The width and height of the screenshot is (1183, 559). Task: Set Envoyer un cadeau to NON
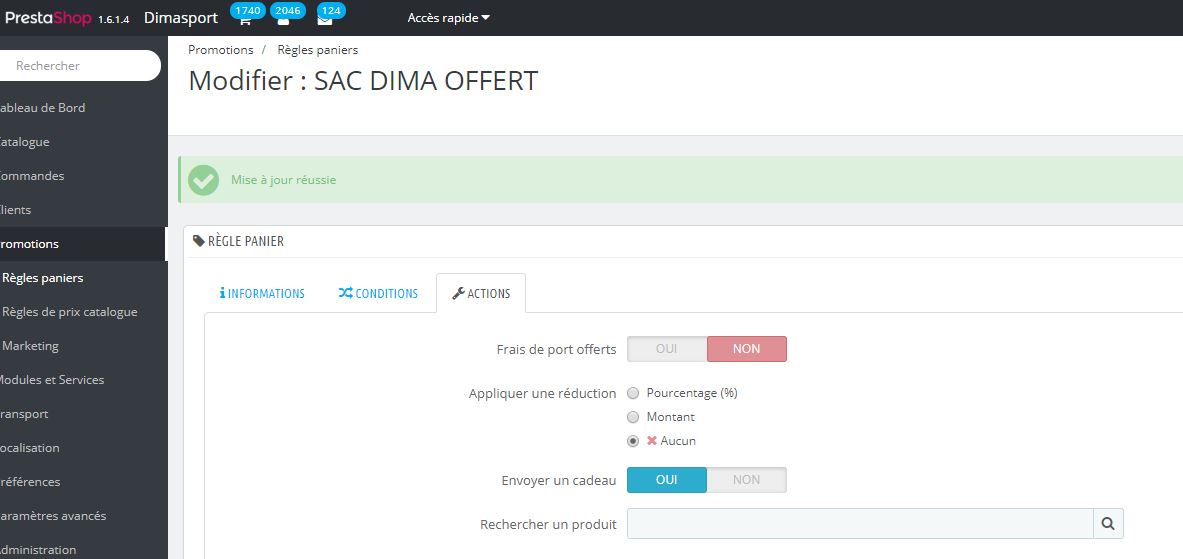746,480
